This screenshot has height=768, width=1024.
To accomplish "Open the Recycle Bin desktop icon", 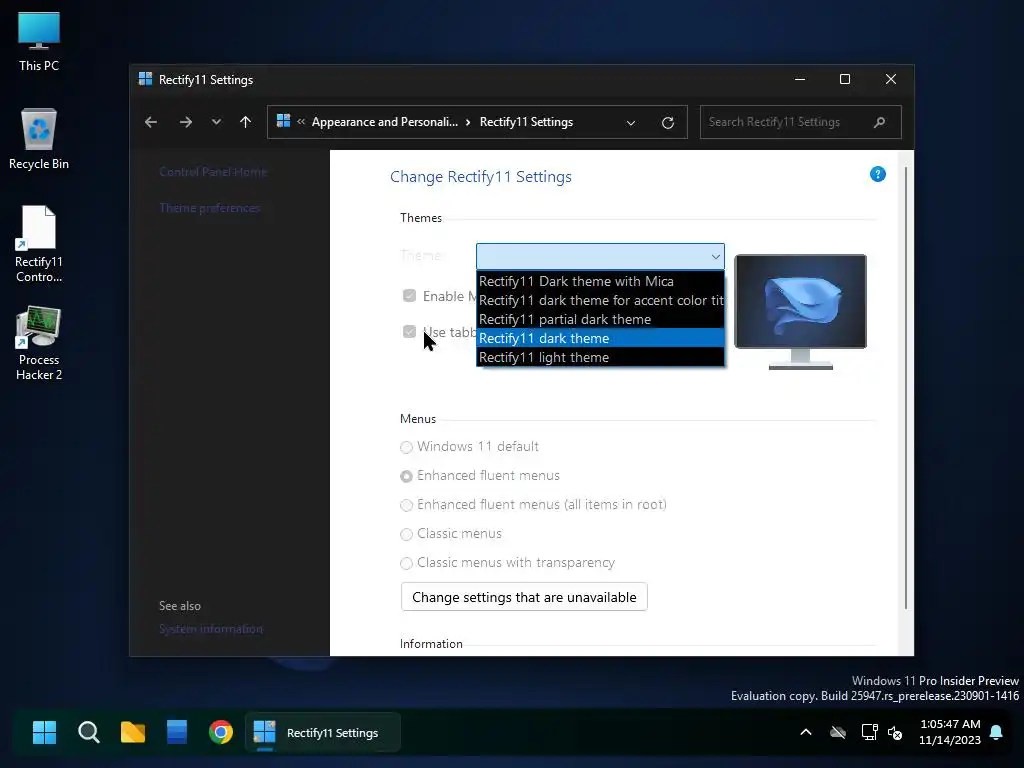I will [39, 138].
